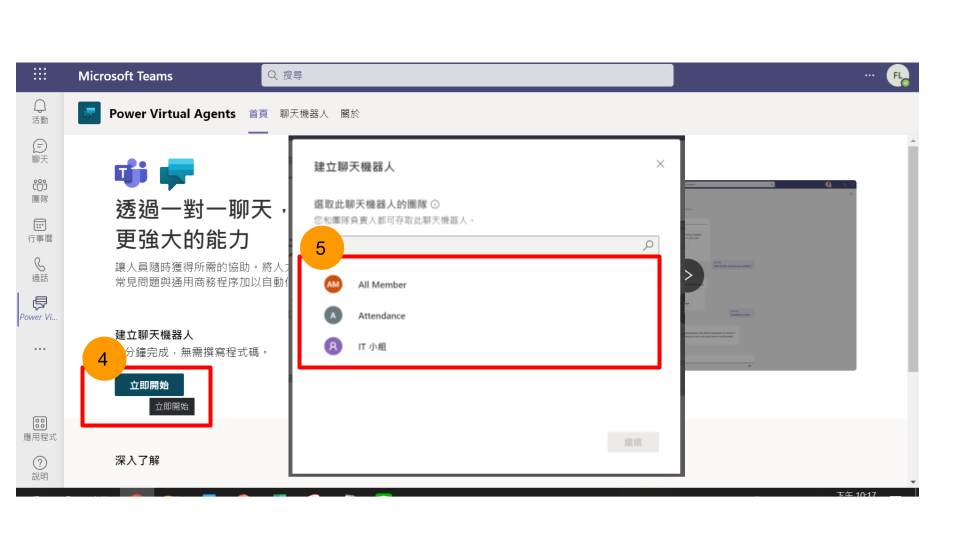
Task: Open the Chat section in sidebar
Action: pyautogui.click(x=40, y=151)
